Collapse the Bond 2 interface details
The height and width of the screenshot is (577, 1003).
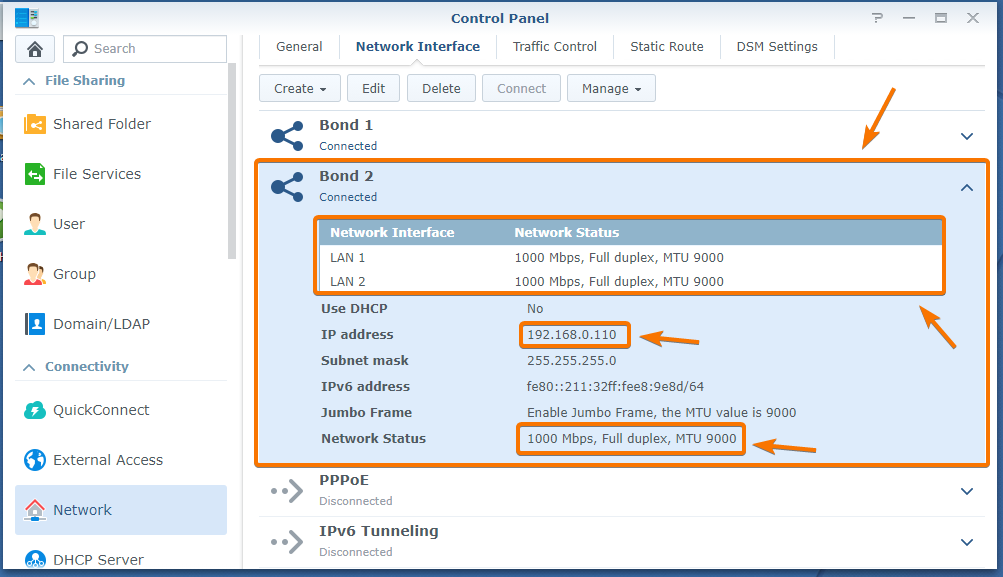(x=966, y=187)
